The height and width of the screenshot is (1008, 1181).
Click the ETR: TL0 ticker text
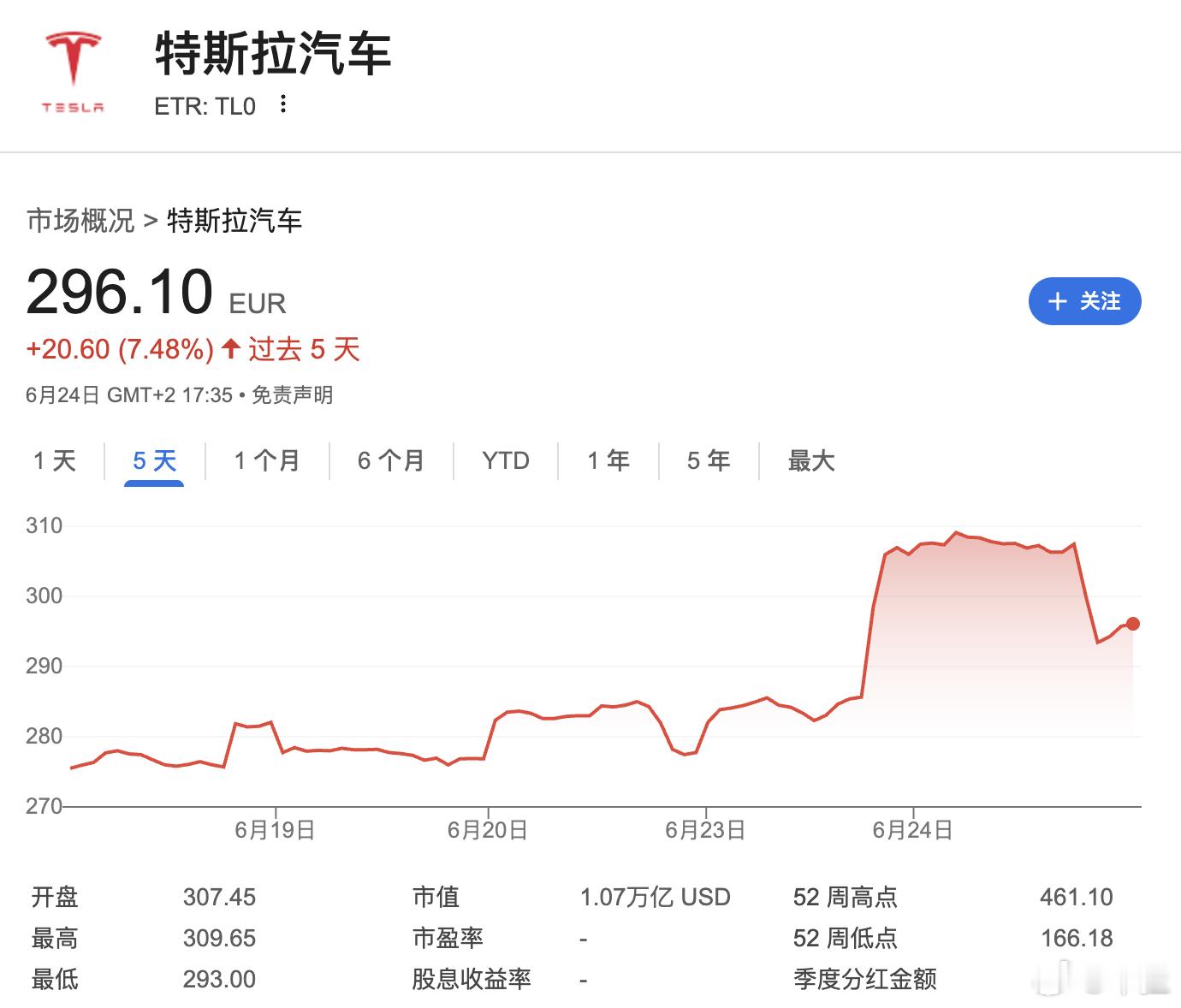tap(205, 106)
